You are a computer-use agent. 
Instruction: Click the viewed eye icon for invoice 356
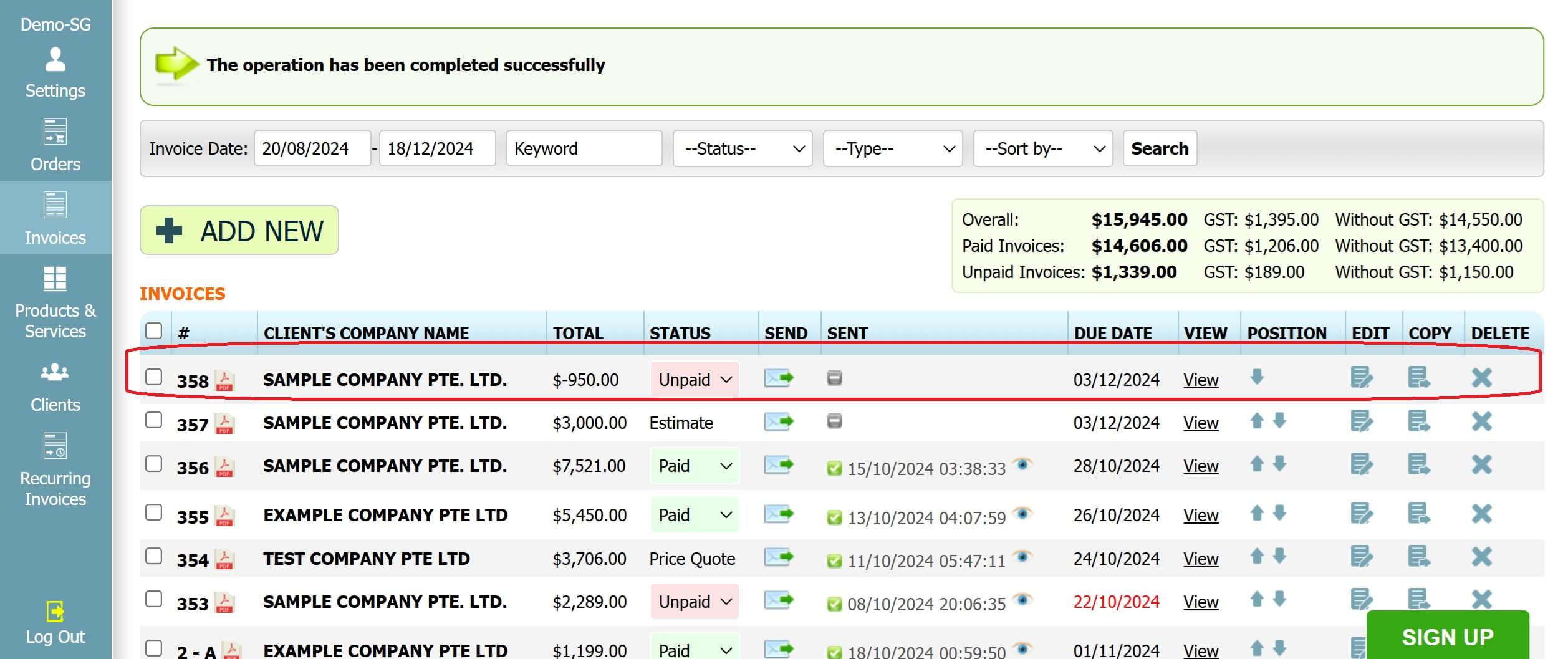pyautogui.click(x=1022, y=464)
